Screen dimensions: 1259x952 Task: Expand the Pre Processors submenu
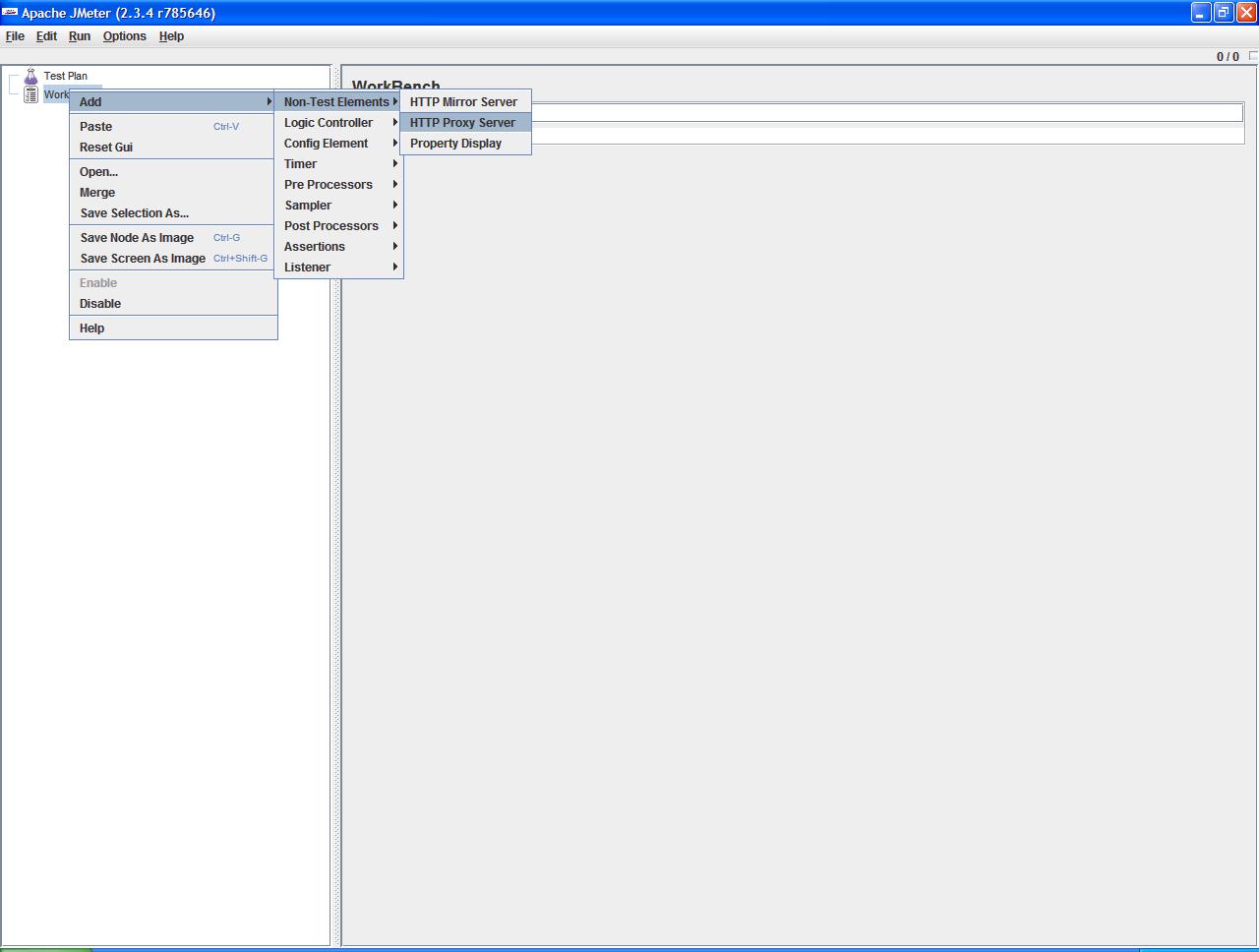tap(338, 185)
